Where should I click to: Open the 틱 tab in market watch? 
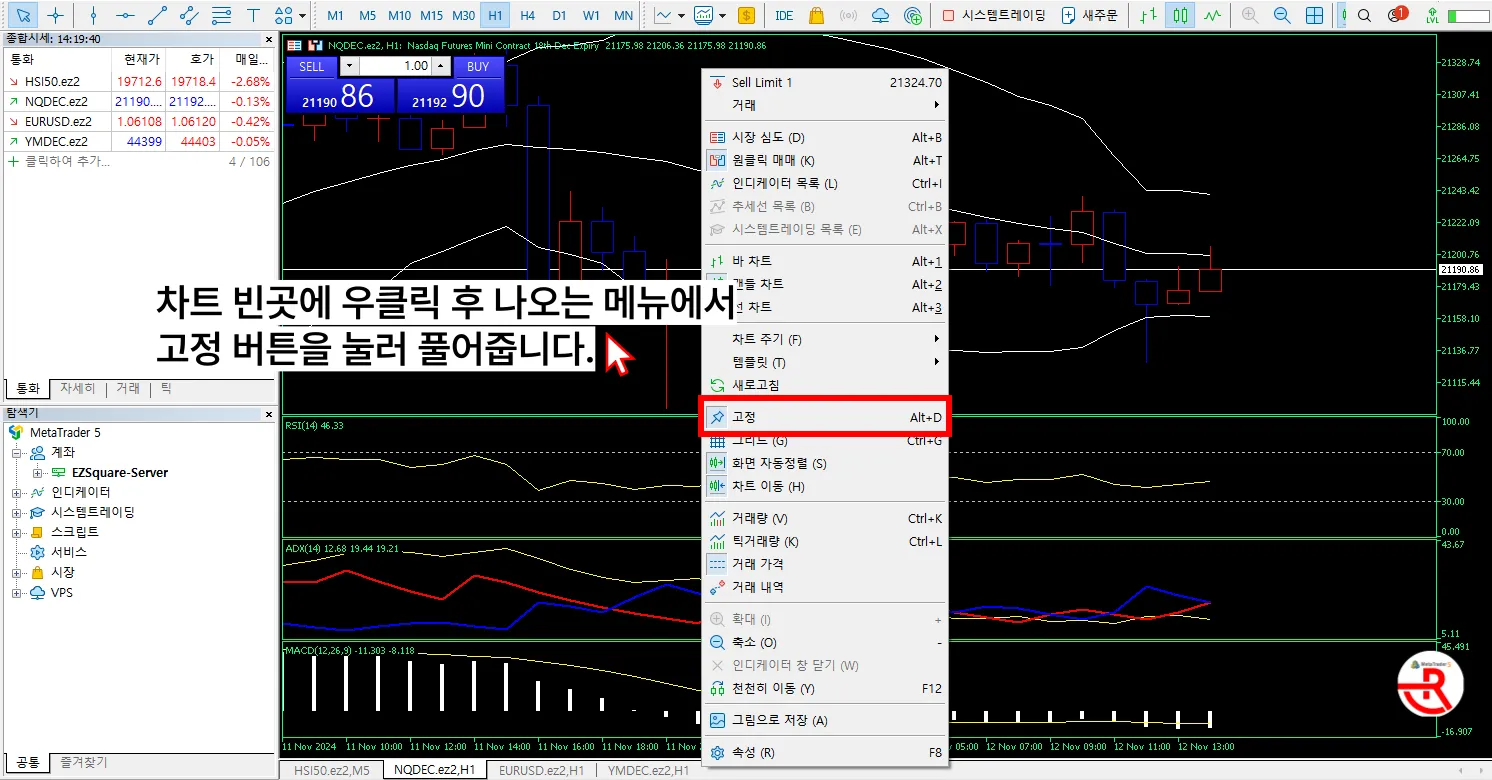click(166, 388)
